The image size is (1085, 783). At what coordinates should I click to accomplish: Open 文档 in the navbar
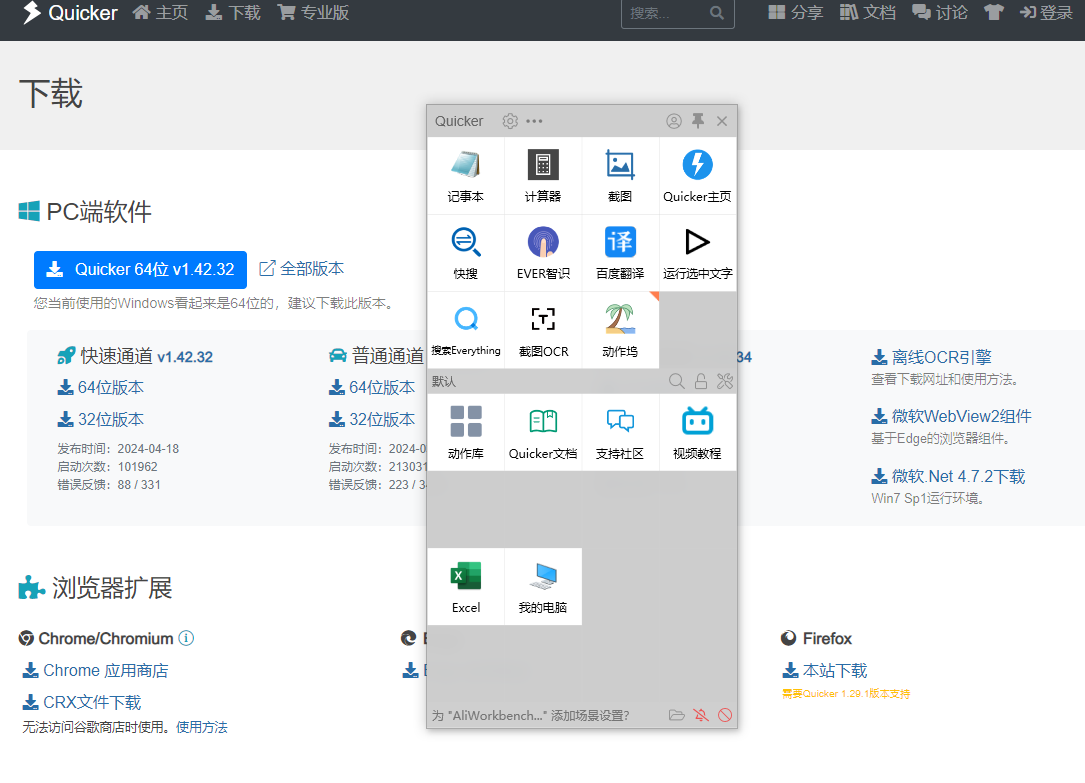(868, 12)
